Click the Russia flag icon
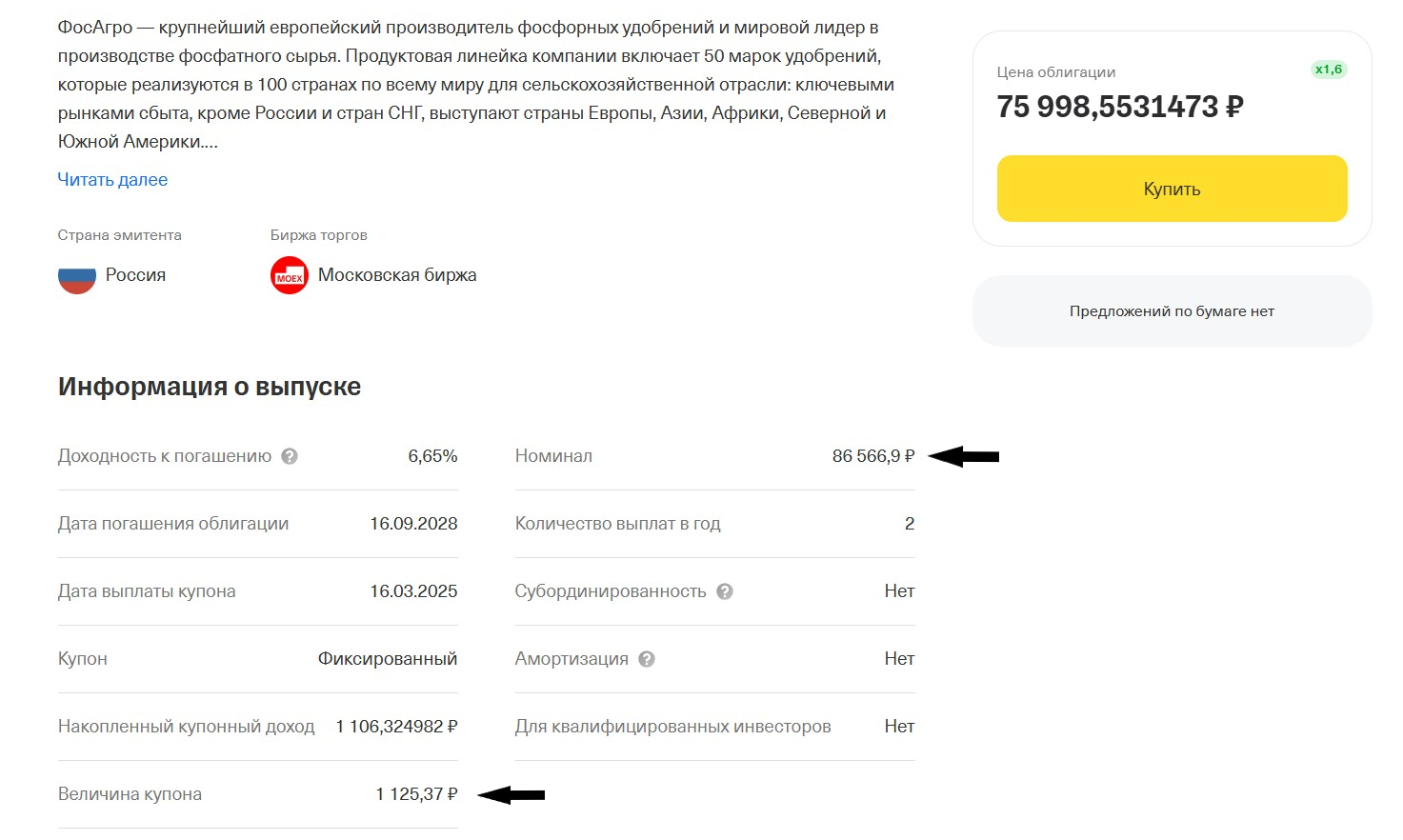The height and width of the screenshot is (840, 1403). pos(77,276)
